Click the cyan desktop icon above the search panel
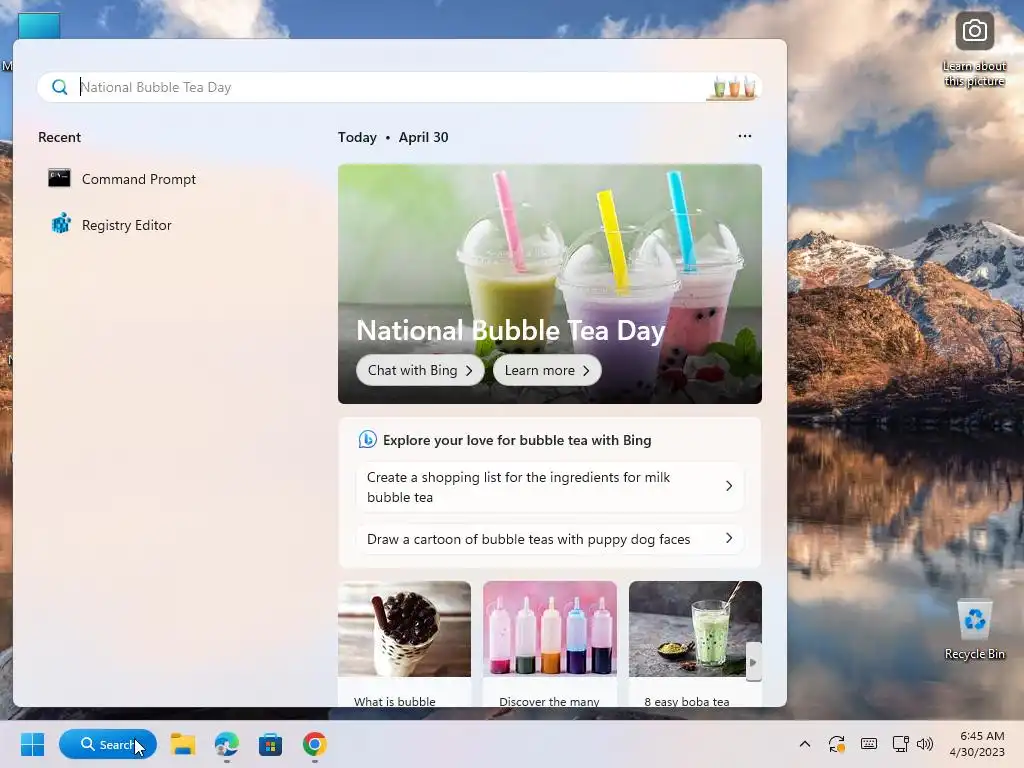 pos(39,26)
